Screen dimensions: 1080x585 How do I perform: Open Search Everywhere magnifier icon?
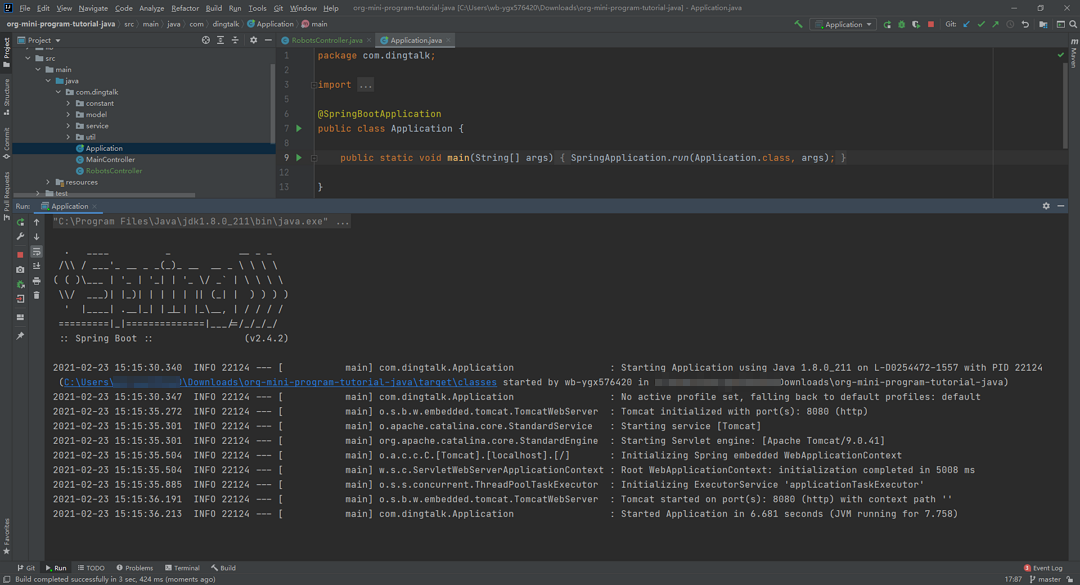1073,24
